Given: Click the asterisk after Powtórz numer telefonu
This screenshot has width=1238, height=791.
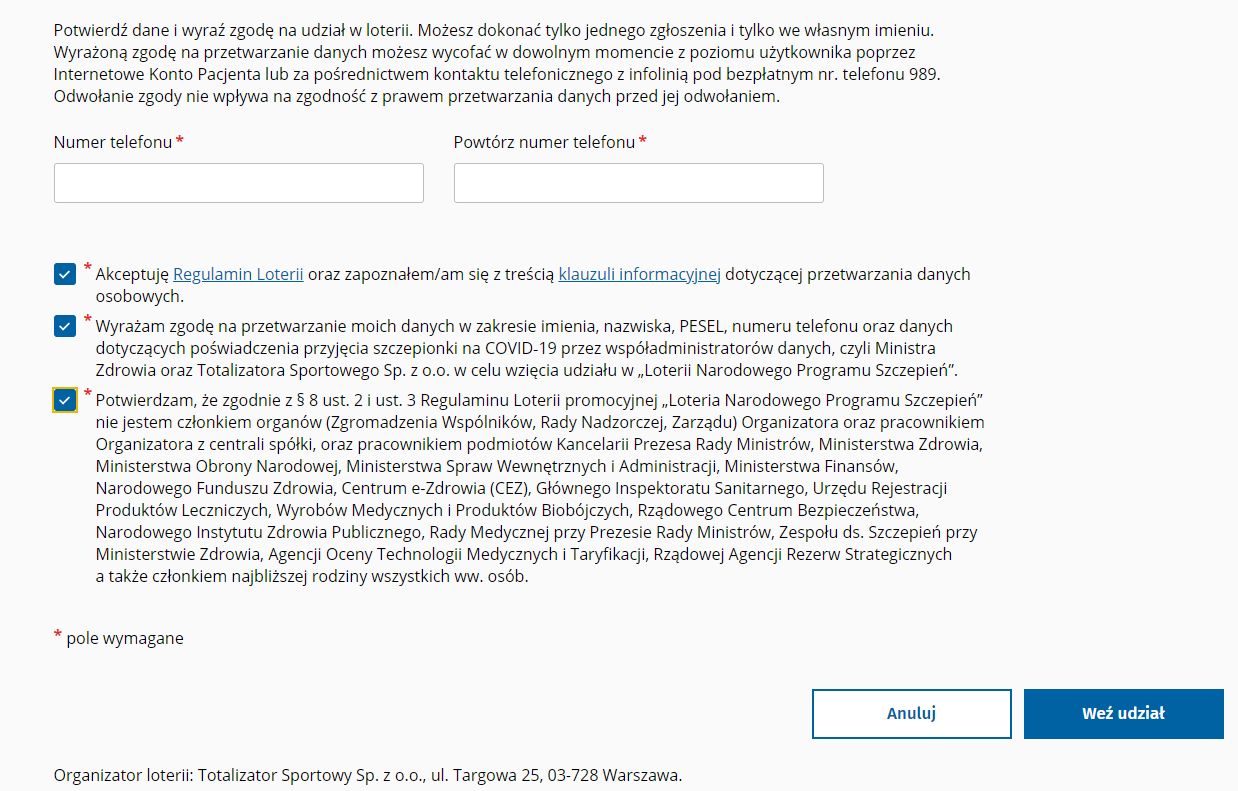Looking at the screenshot, I should click(643, 141).
